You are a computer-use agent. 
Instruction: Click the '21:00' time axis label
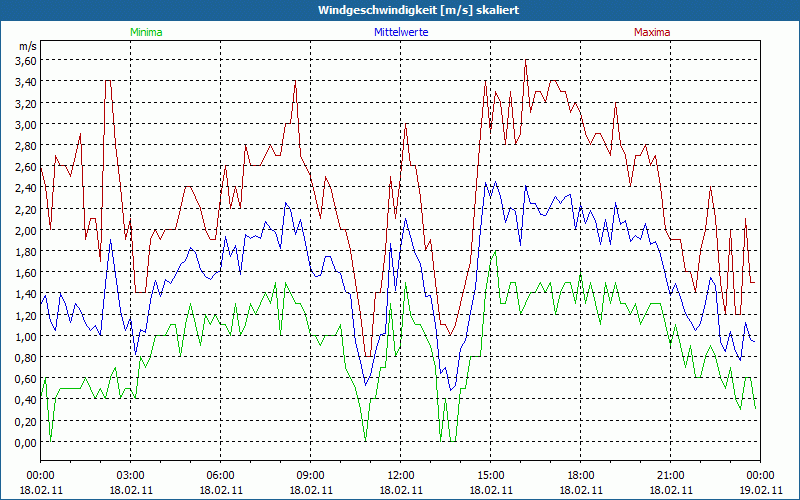(670, 476)
